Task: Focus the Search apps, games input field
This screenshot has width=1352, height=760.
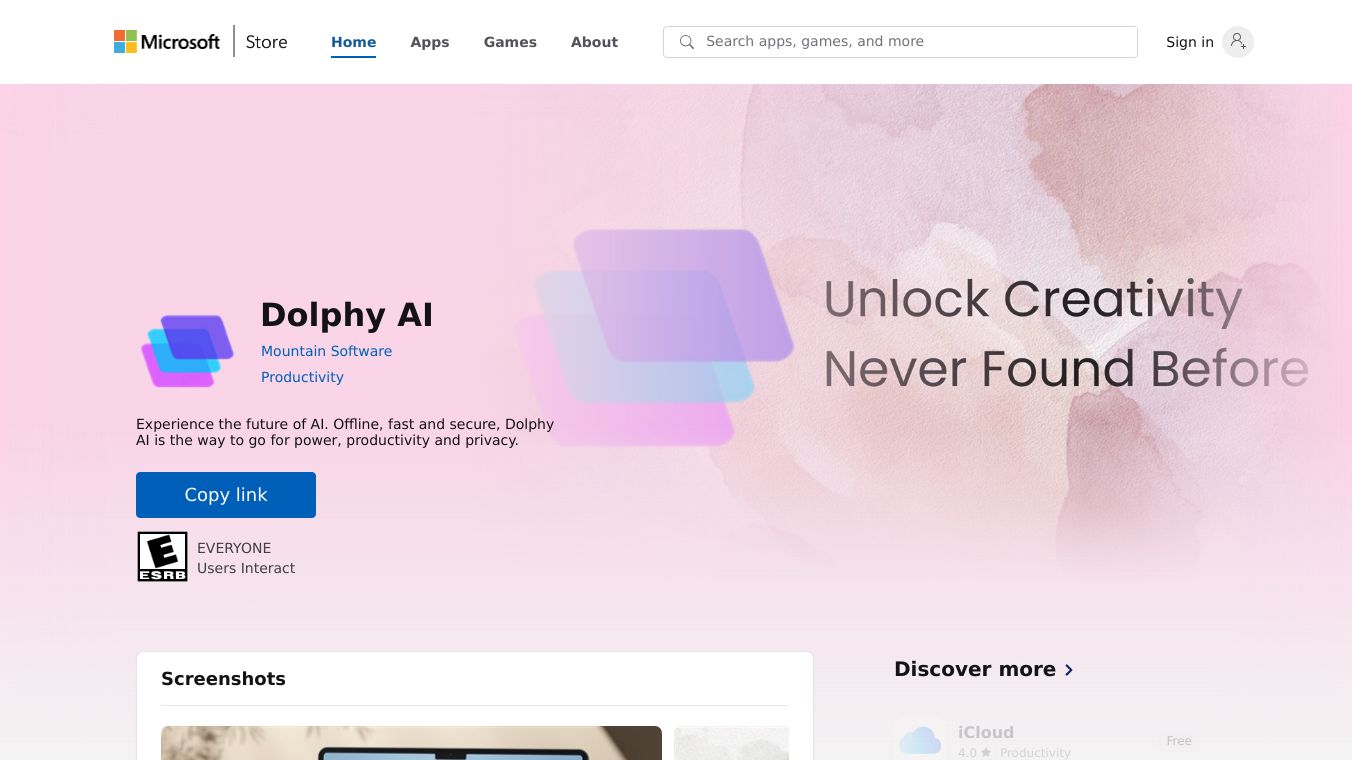Action: [900, 42]
